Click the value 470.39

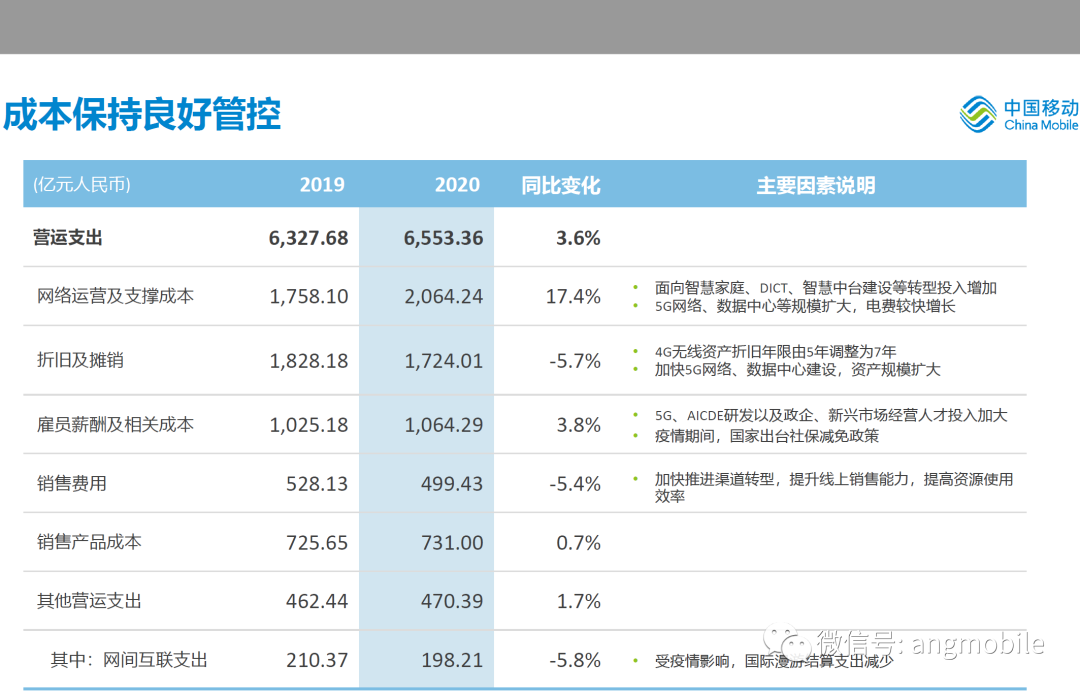(x=452, y=601)
